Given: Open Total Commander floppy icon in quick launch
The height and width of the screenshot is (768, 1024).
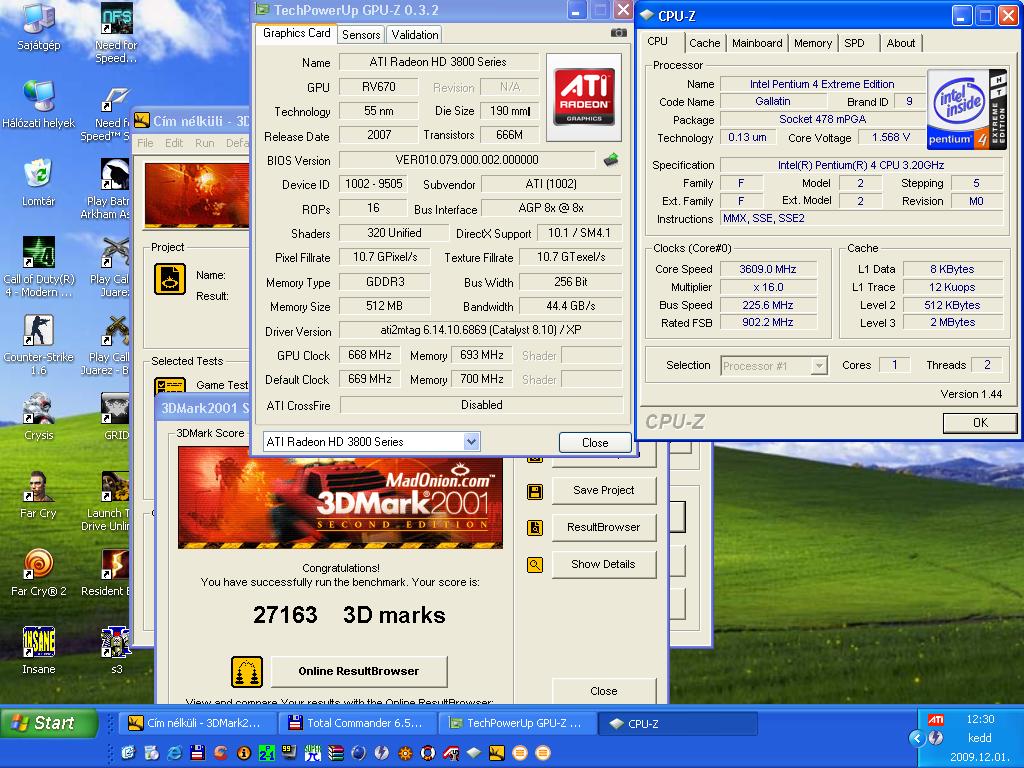Looking at the screenshot, I should click(197, 753).
